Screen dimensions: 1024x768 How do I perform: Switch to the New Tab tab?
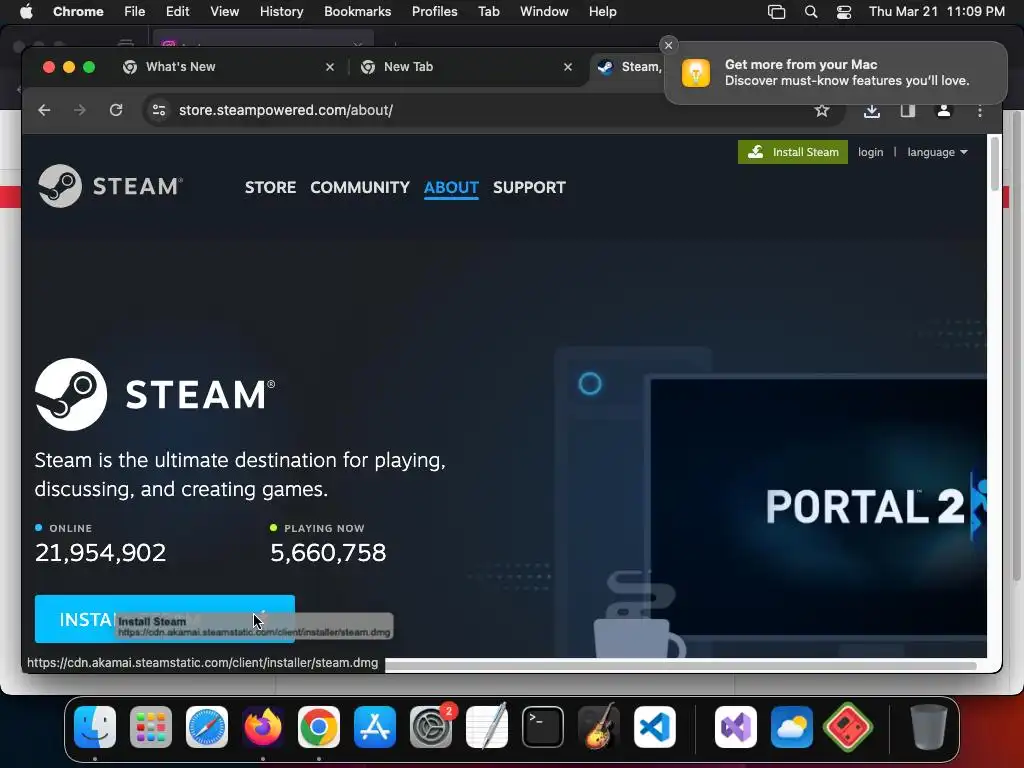(x=467, y=67)
